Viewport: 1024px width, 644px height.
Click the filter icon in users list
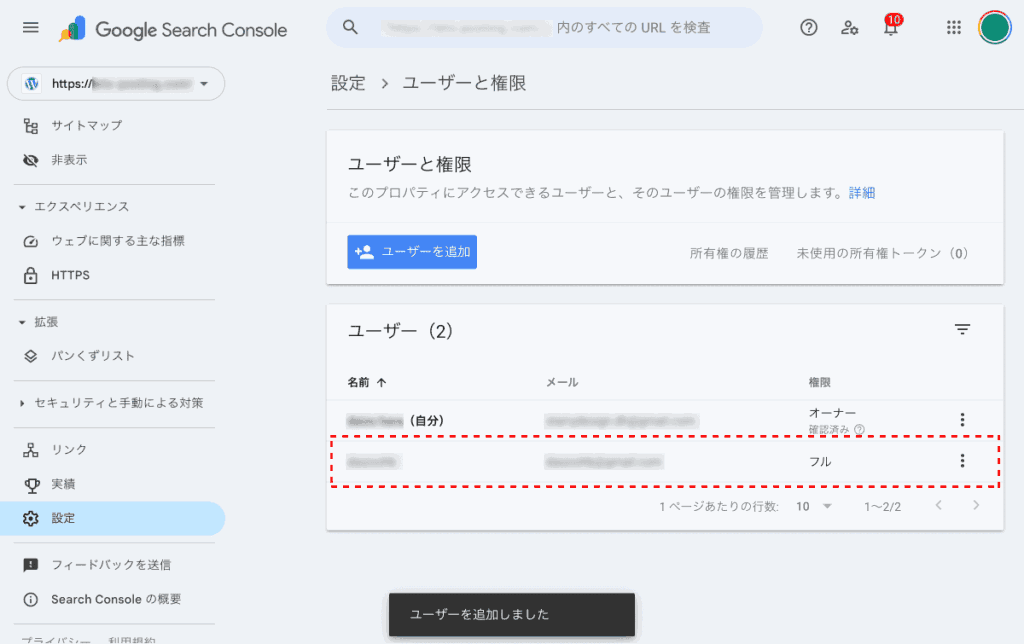(x=962, y=329)
